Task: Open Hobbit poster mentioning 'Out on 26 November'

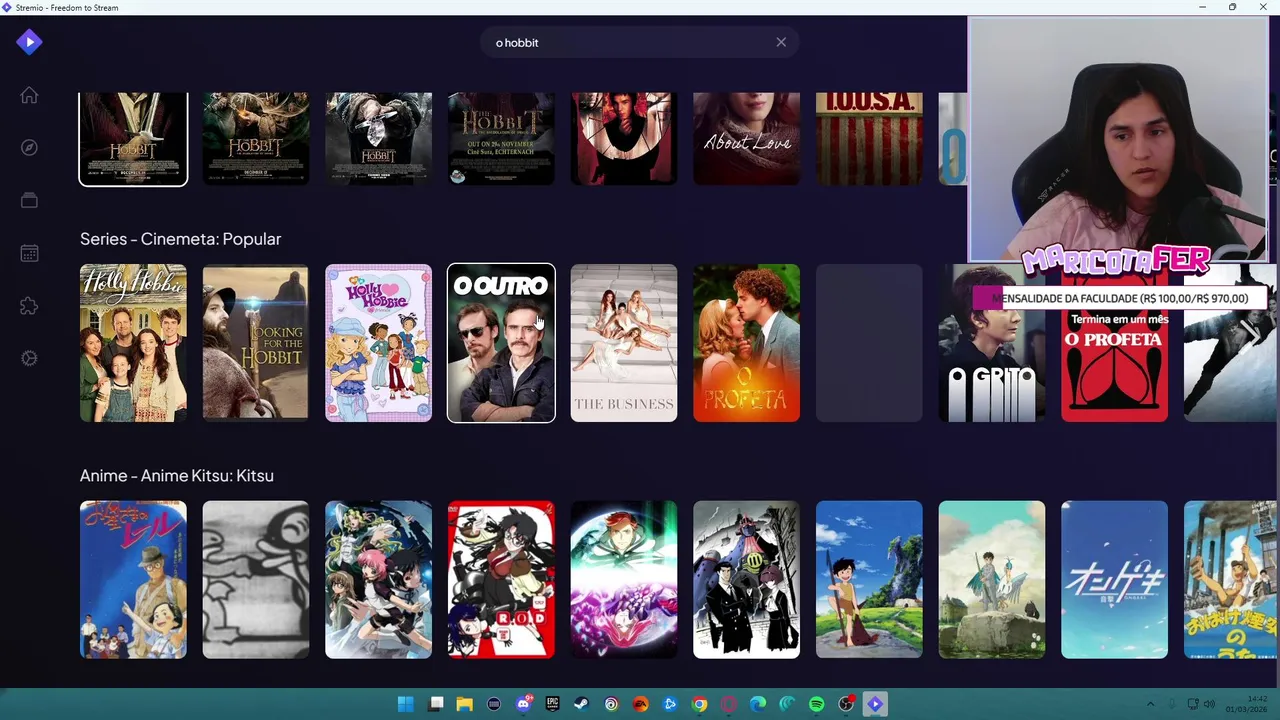Action: (x=501, y=139)
